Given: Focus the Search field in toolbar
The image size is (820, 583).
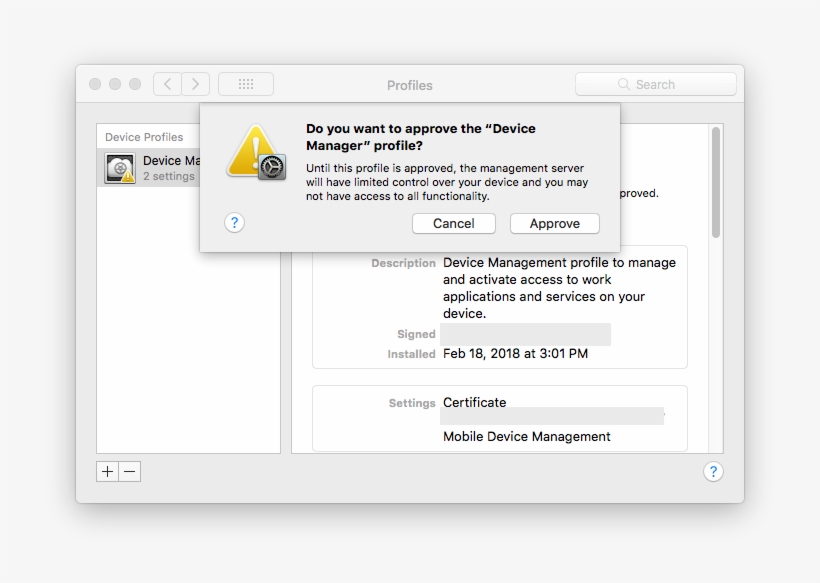Looking at the screenshot, I should click(x=655, y=85).
